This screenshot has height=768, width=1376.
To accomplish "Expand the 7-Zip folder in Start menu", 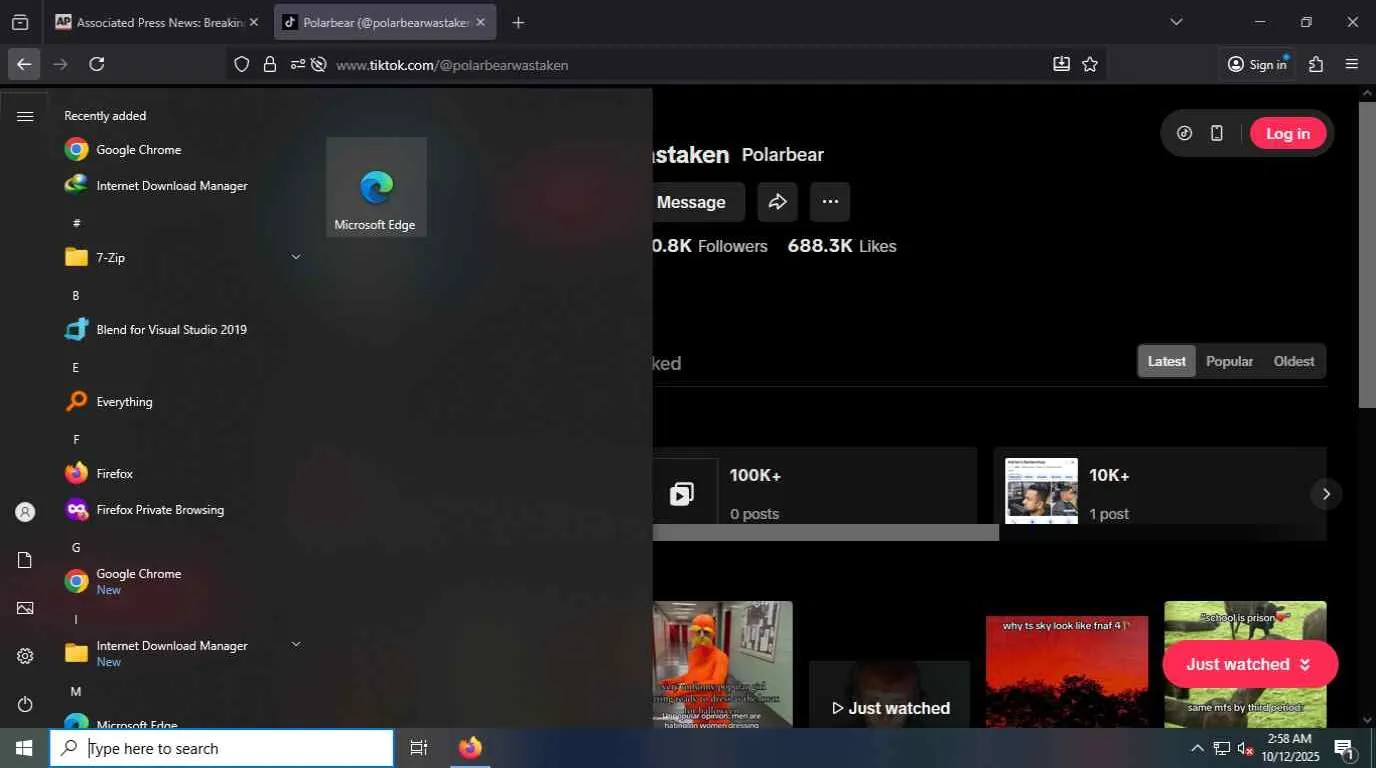I will 296,257.
